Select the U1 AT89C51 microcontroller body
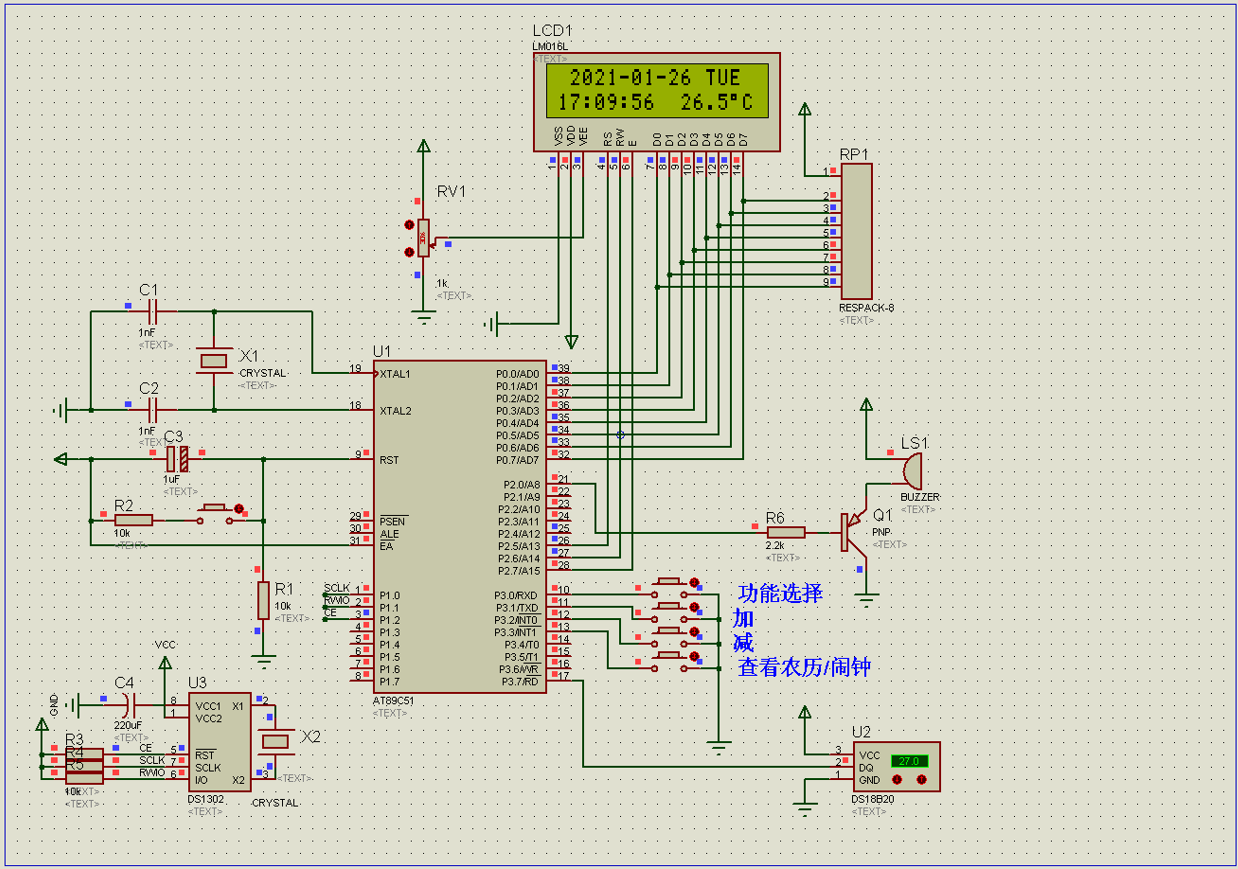The height and width of the screenshot is (869, 1238). pyautogui.click(x=460, y=527)
